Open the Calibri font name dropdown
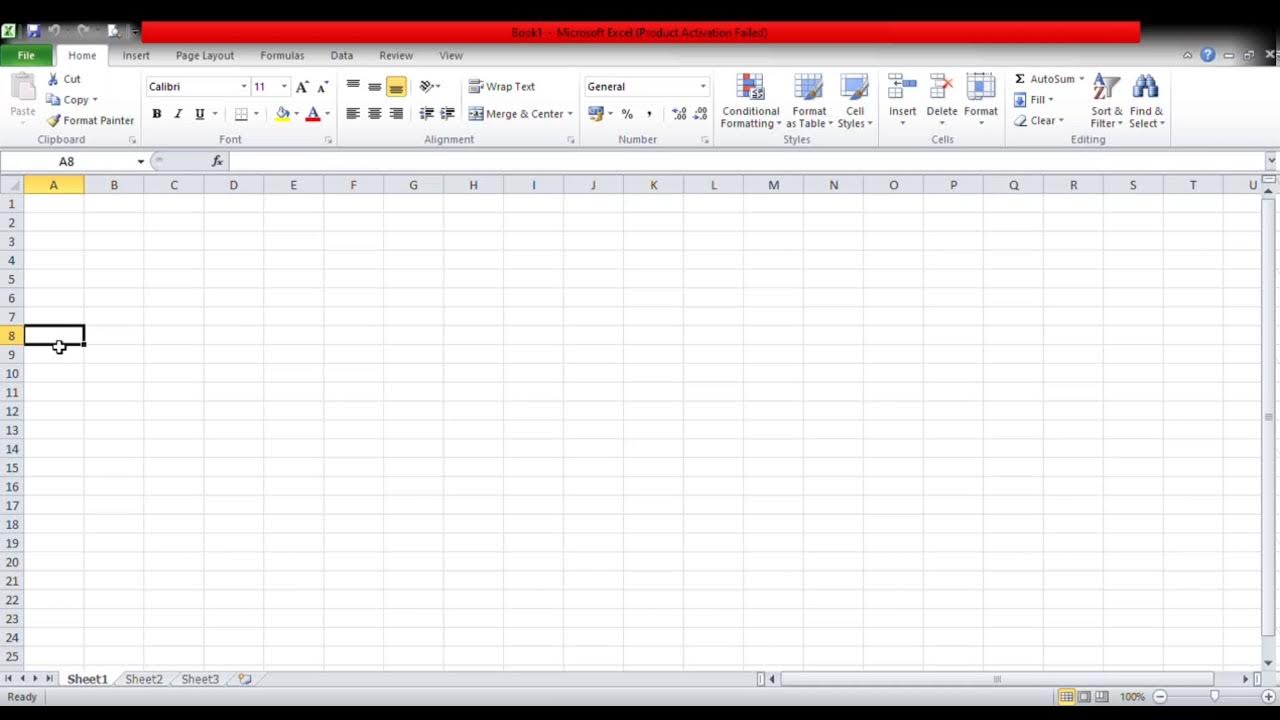 point(243,87)
